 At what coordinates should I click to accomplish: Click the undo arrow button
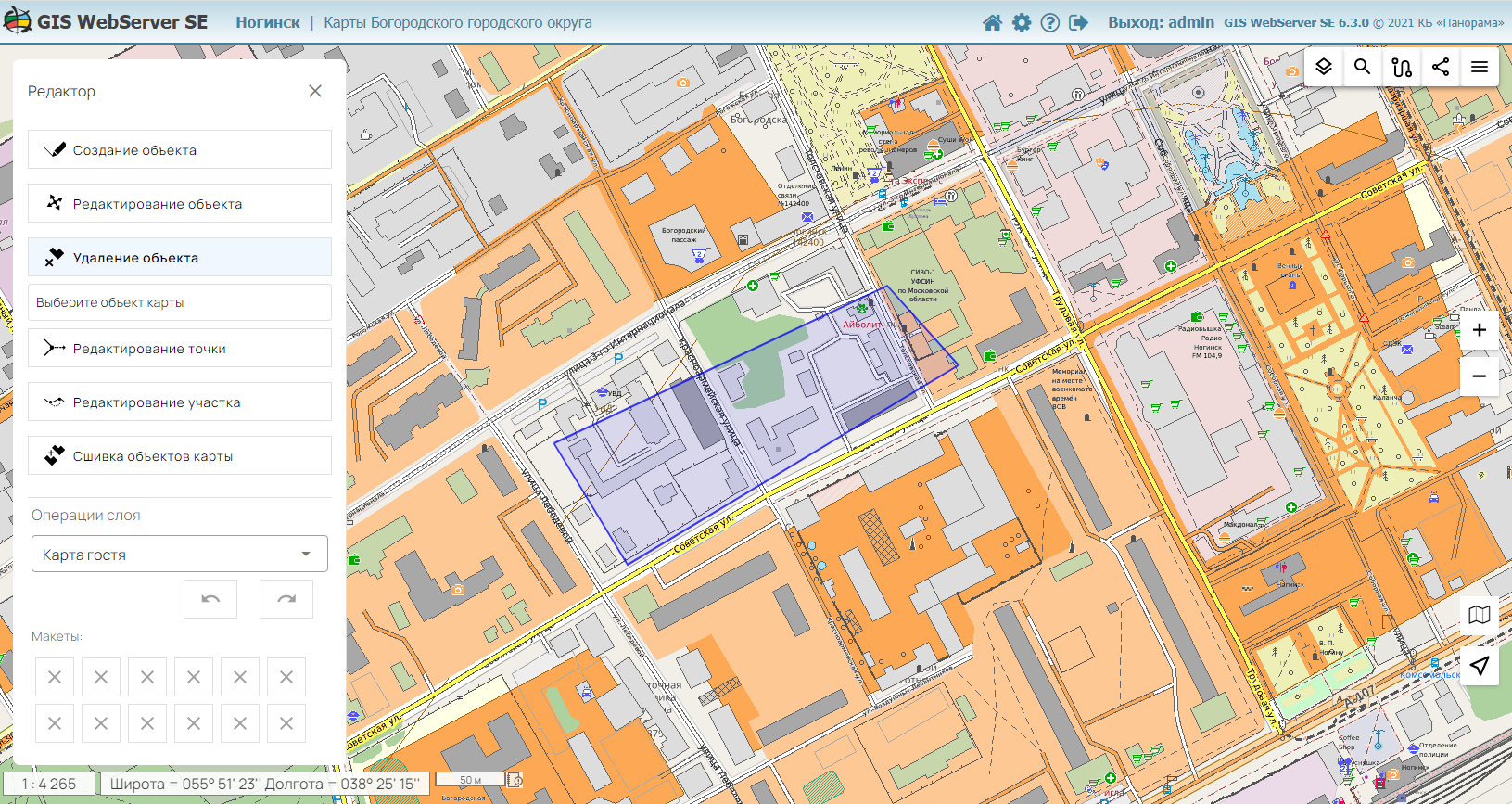[210, 599]
